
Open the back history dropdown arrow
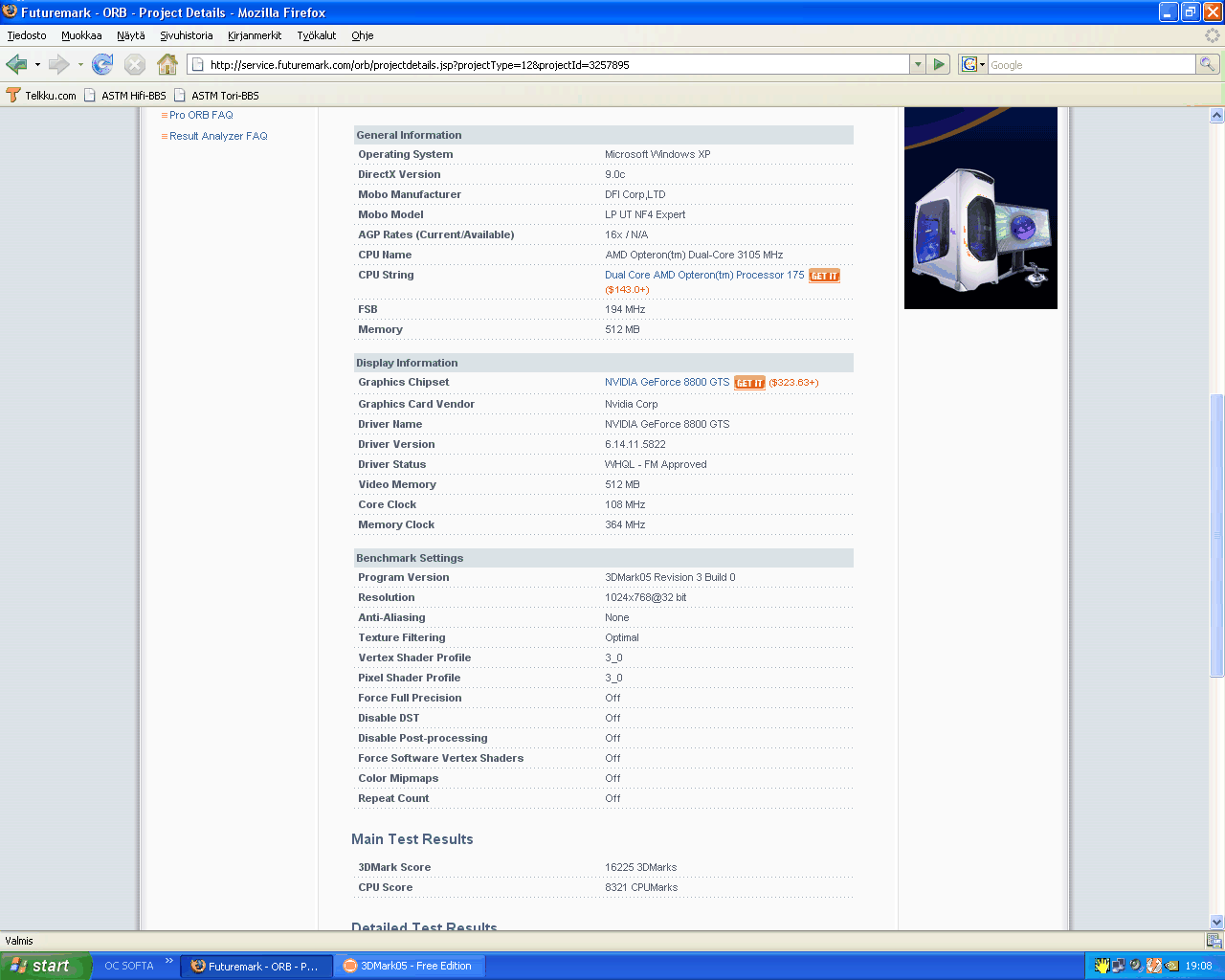[x=37, y=64]
